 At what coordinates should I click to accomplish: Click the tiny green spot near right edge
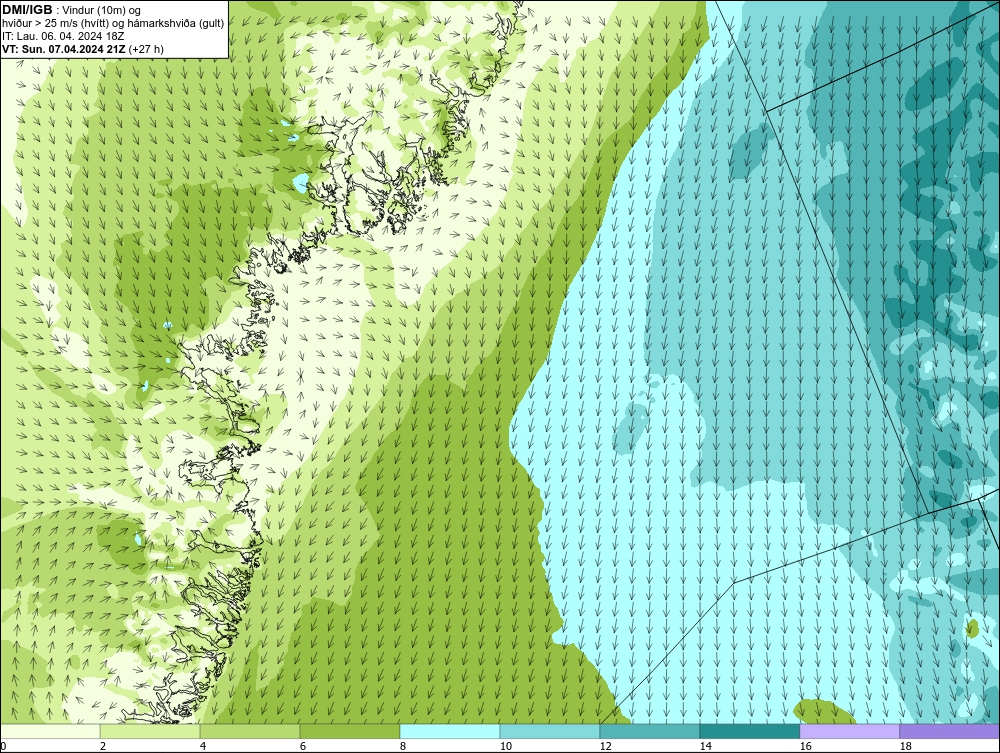973,628
